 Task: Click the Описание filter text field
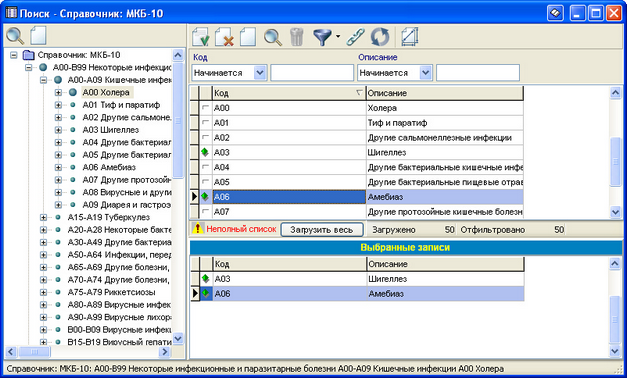(x=477, y=73)
